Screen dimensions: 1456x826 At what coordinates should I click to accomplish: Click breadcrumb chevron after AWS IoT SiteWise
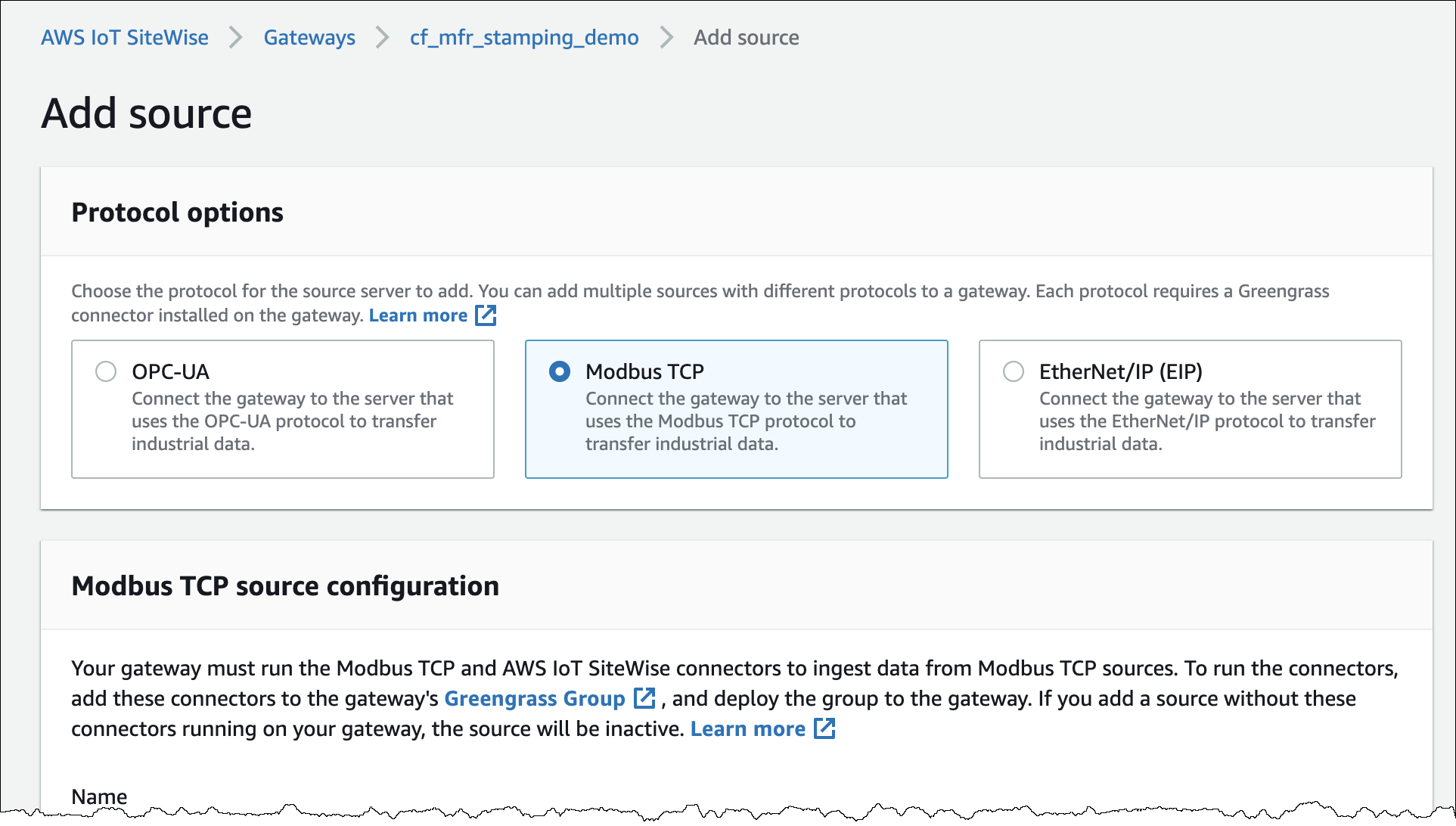[236, 37]
